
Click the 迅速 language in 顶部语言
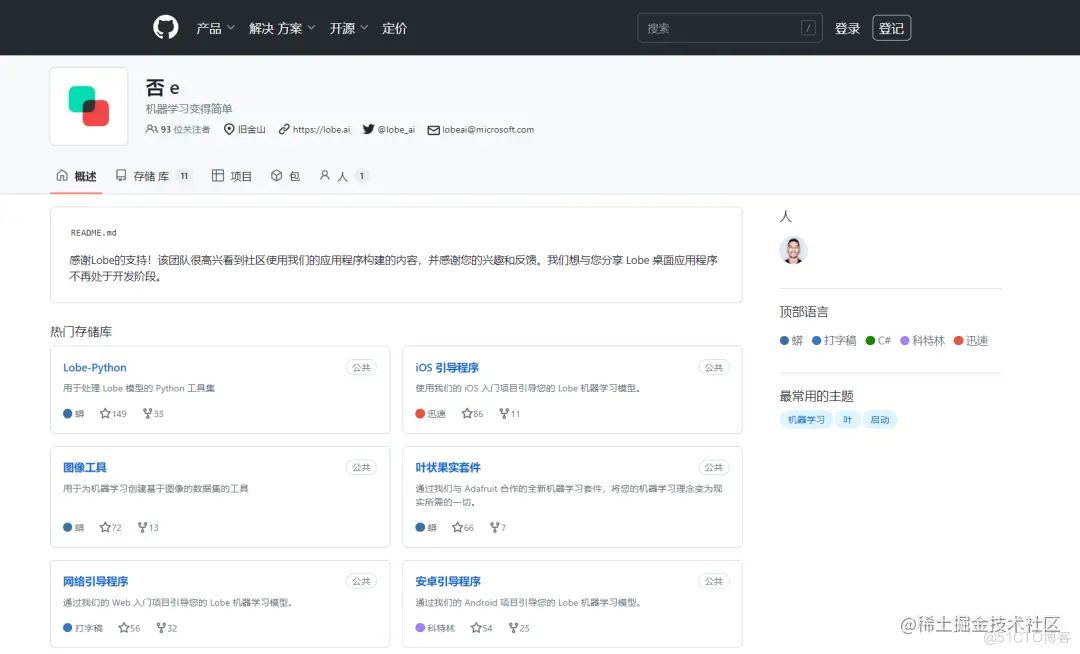(971, 341)
